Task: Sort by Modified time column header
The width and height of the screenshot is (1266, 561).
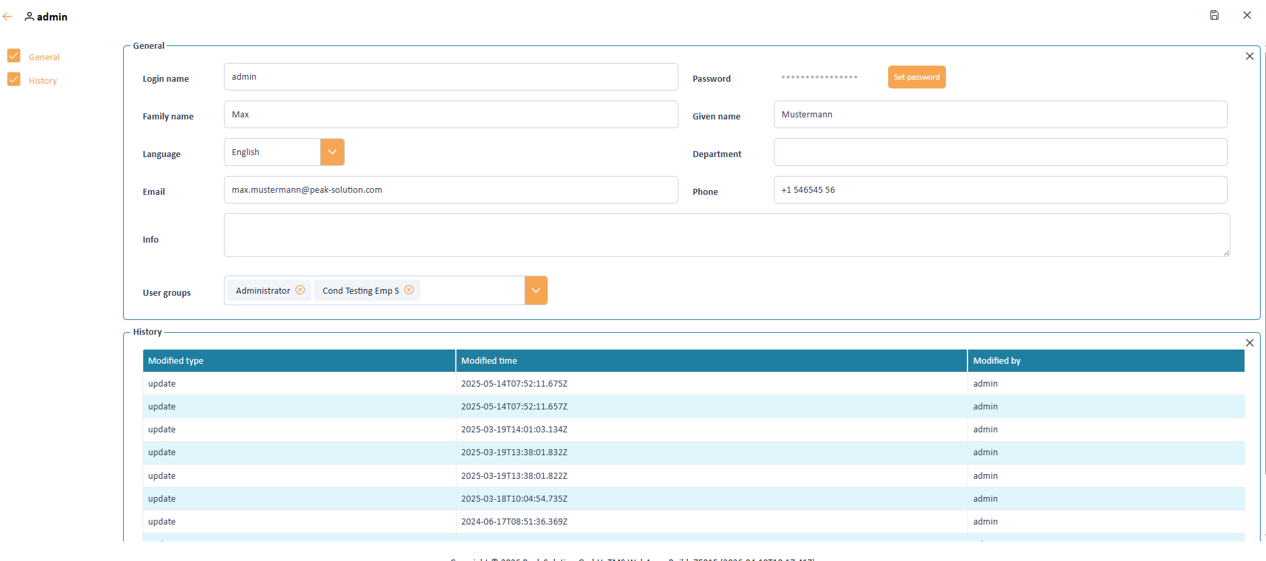Action: [x=711, y=360]
